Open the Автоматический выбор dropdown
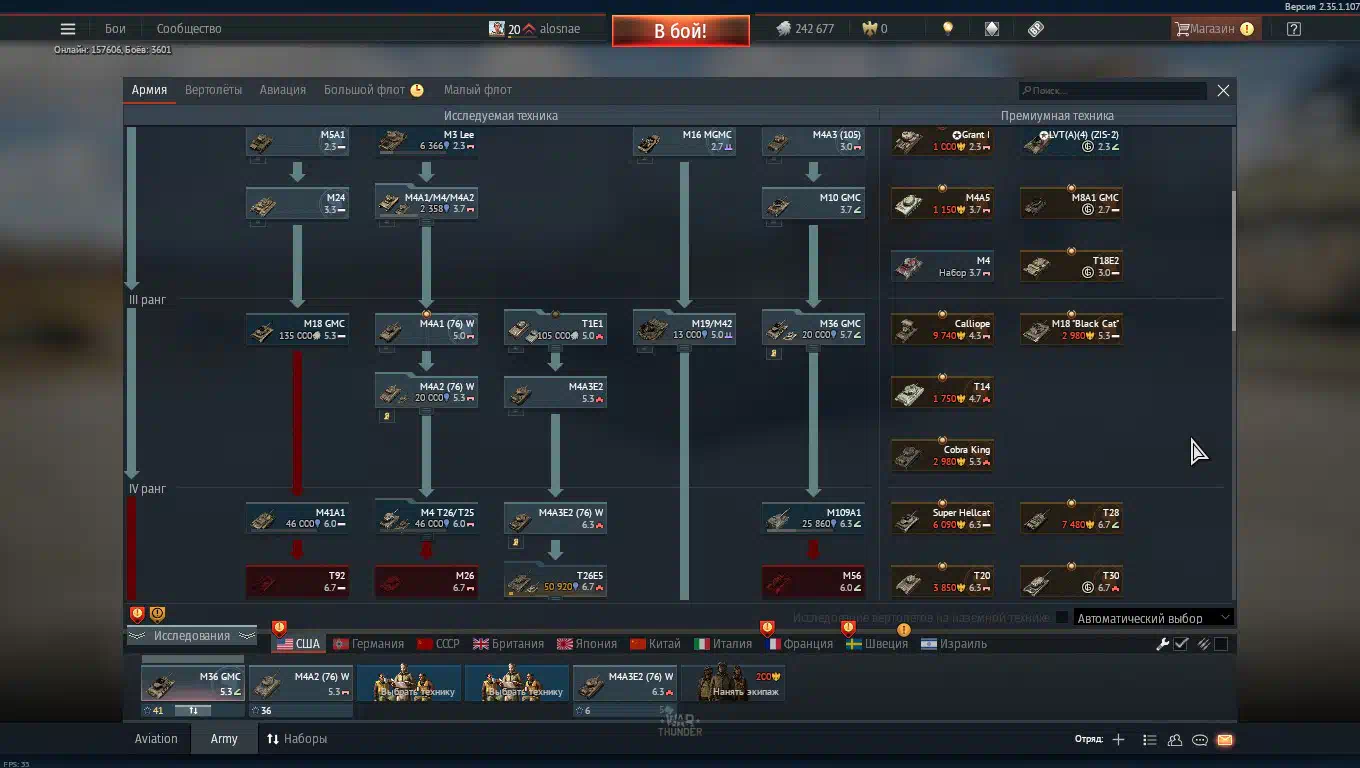 tap(1153, 618)
